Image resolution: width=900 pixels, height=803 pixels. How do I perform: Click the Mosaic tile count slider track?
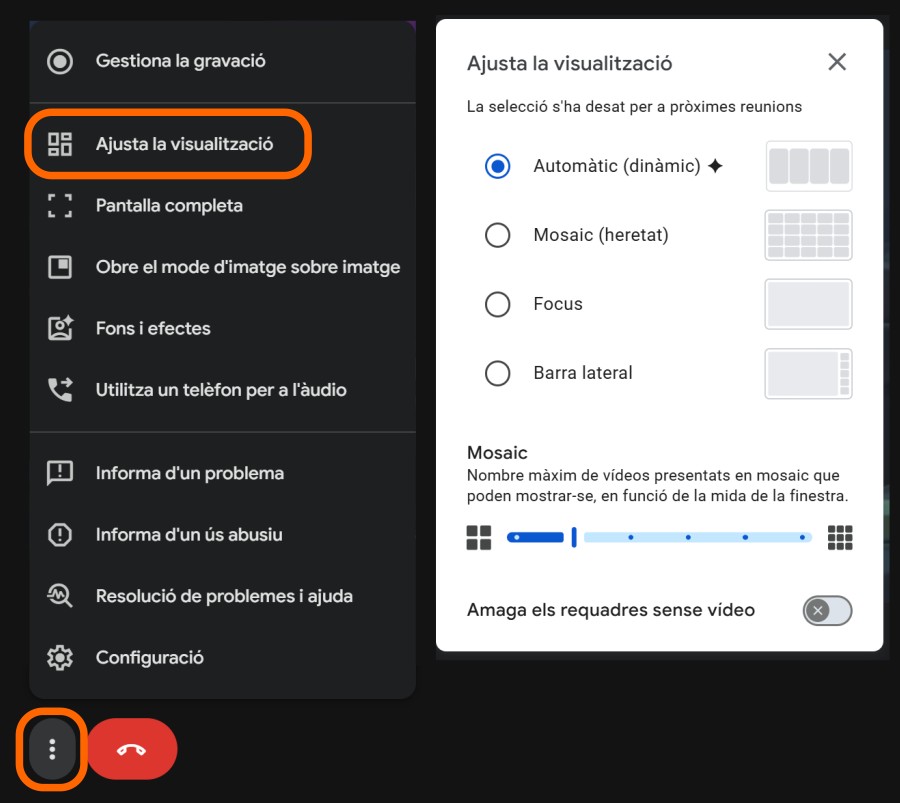pyautogui.click(x=660, y=538)
